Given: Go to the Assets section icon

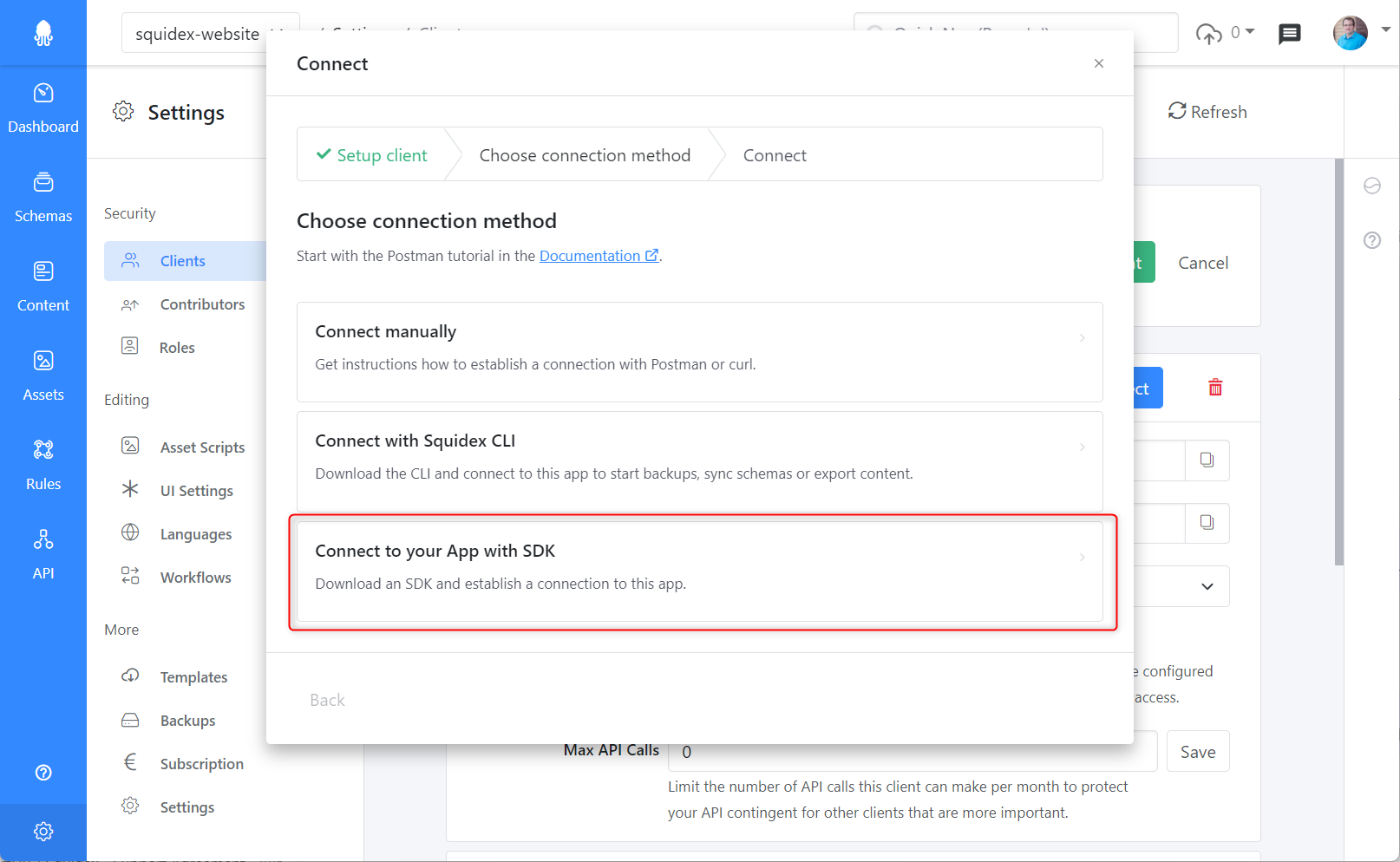Looking at the screenshot, I should 43,360.
